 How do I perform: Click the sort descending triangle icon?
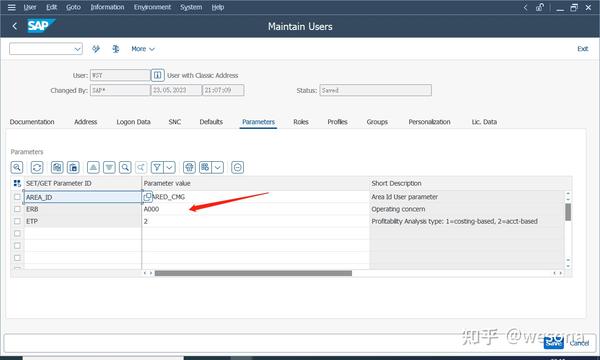[109, 167]
